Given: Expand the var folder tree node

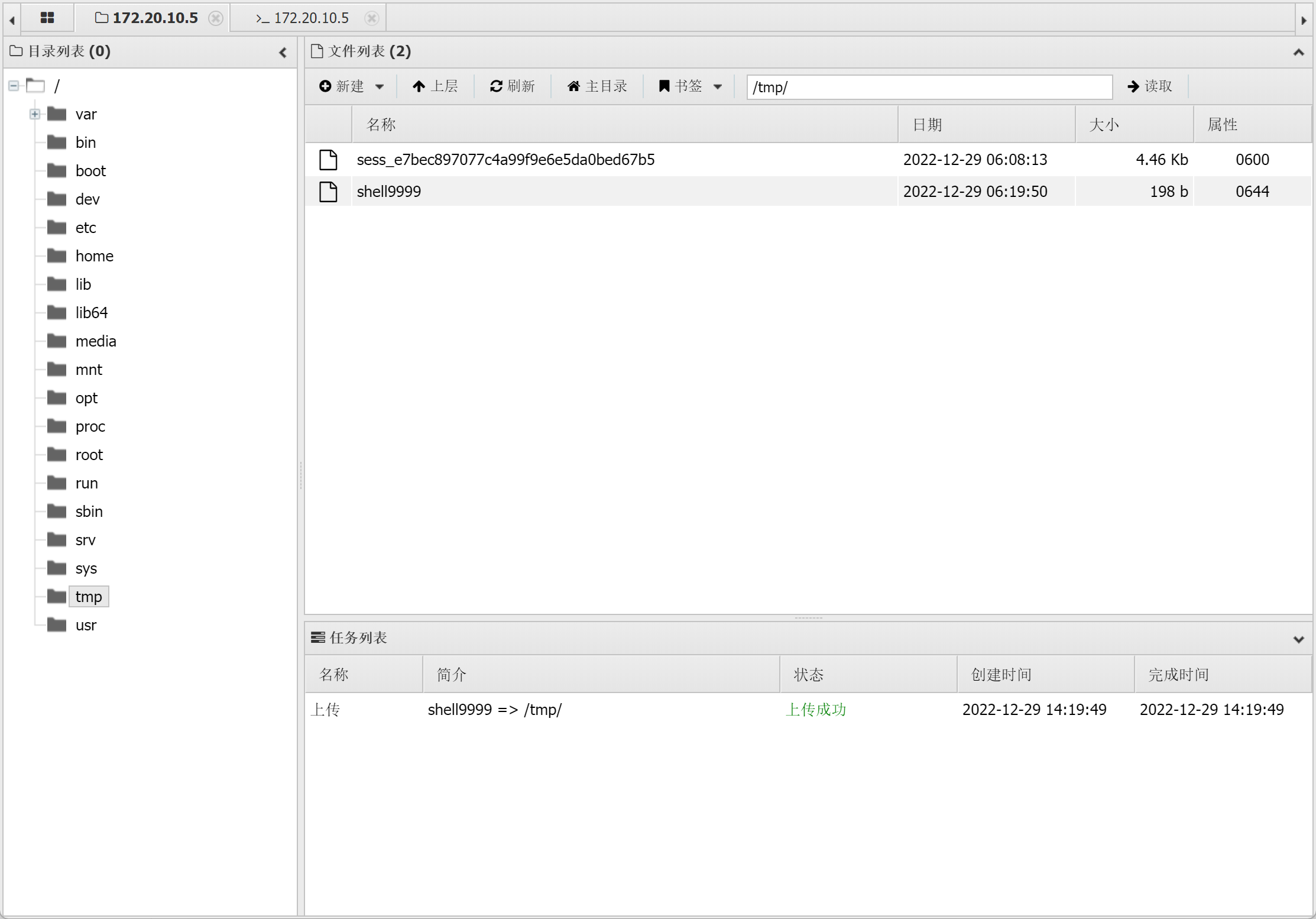Looking at the screenshot, I should [x=35, y=114].
